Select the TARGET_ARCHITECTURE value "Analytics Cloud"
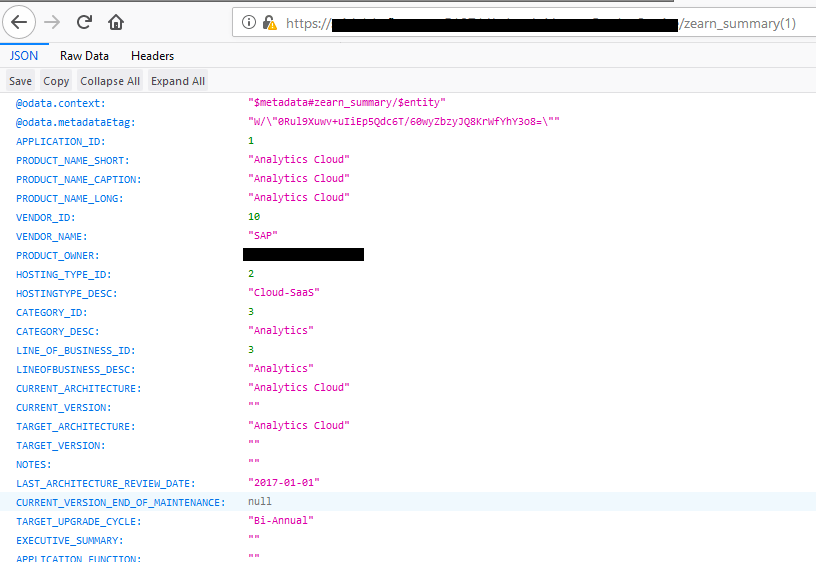The height and width of the screenshot is (562, 816). (x=299, y=425)
